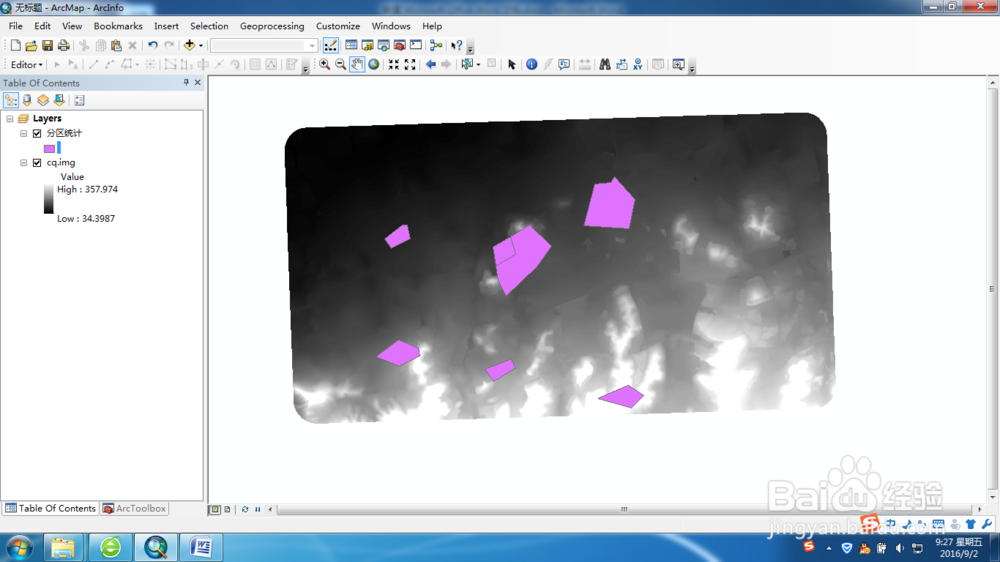Open the red ArcToolbox window icon
This screenshot has width=1000, height=562.
tap(400, 45)
